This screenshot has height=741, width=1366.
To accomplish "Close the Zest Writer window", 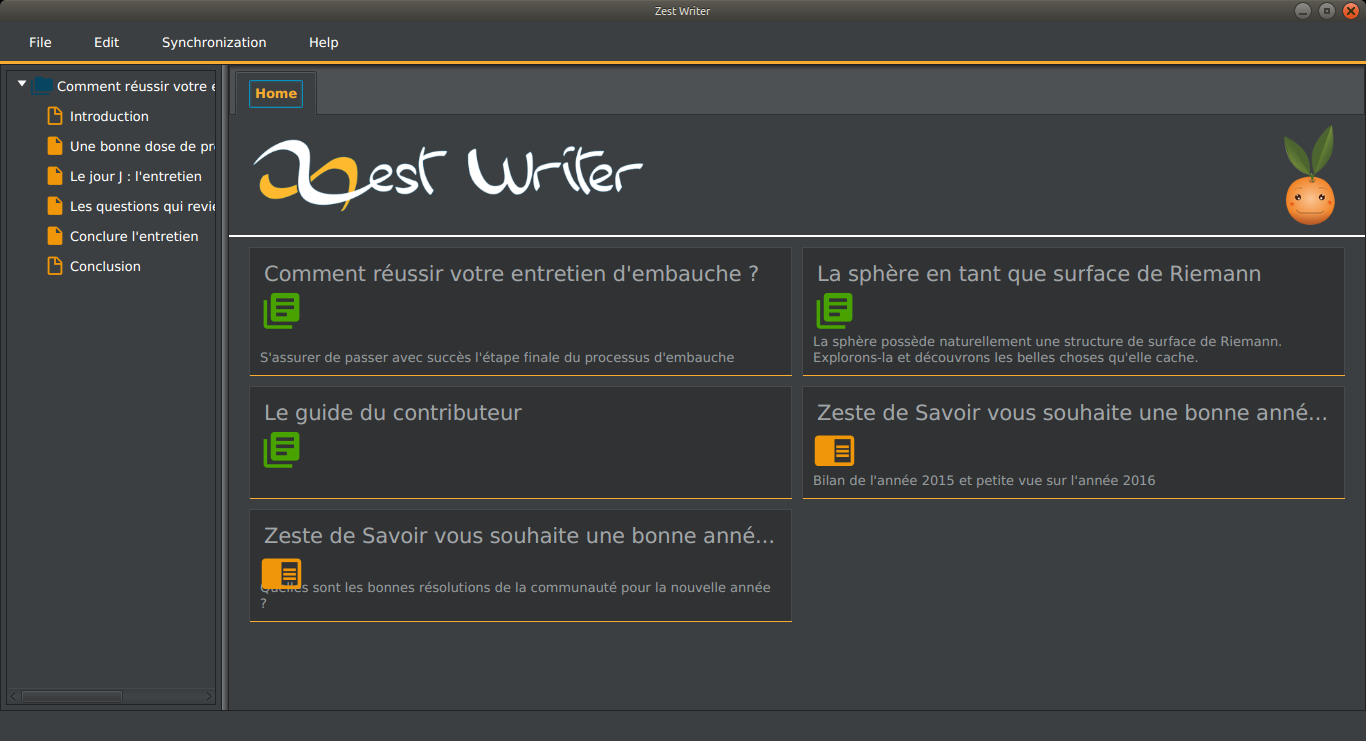I will (x=1351, y=10).
